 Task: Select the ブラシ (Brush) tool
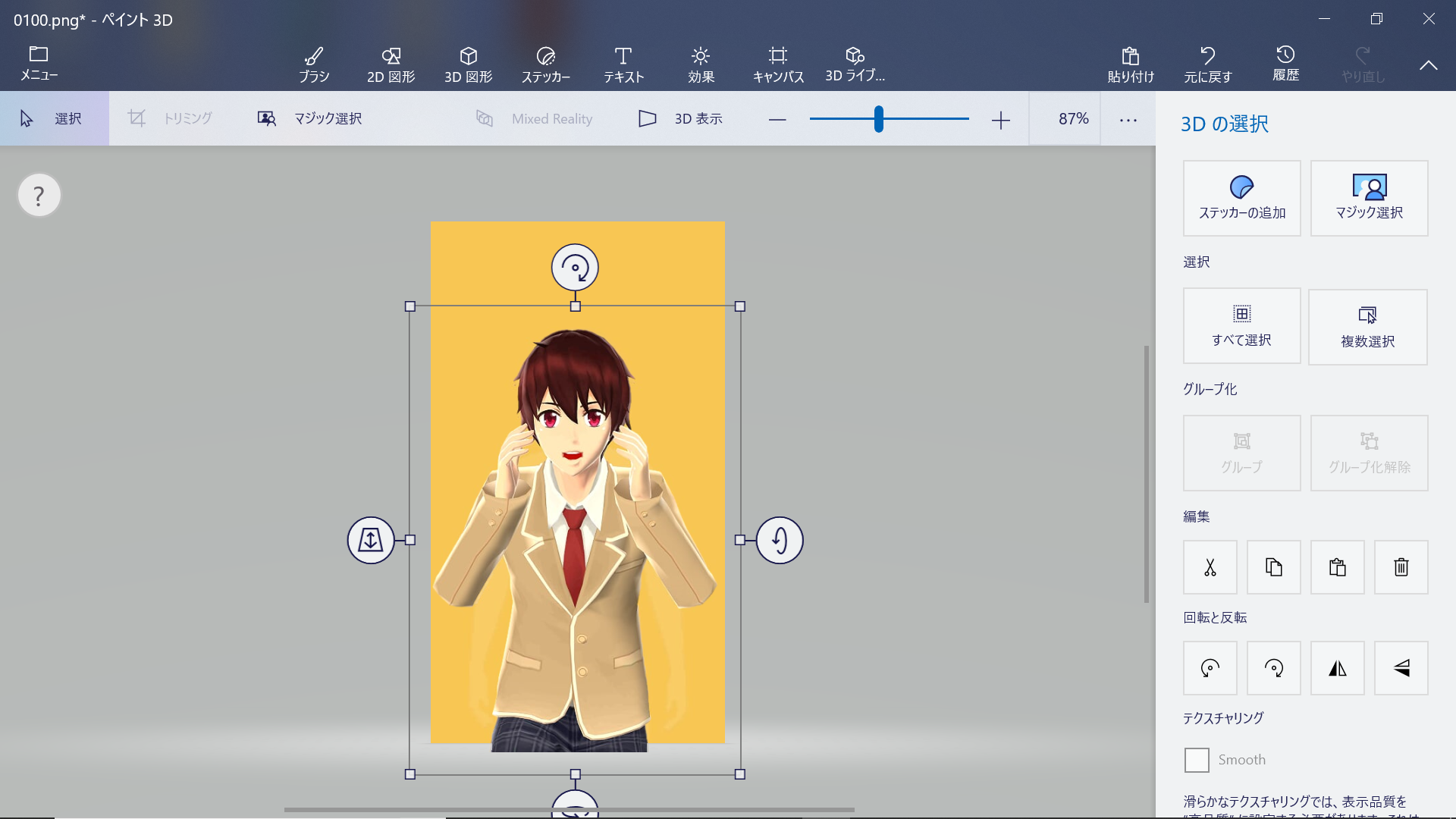tap(314, 62)
